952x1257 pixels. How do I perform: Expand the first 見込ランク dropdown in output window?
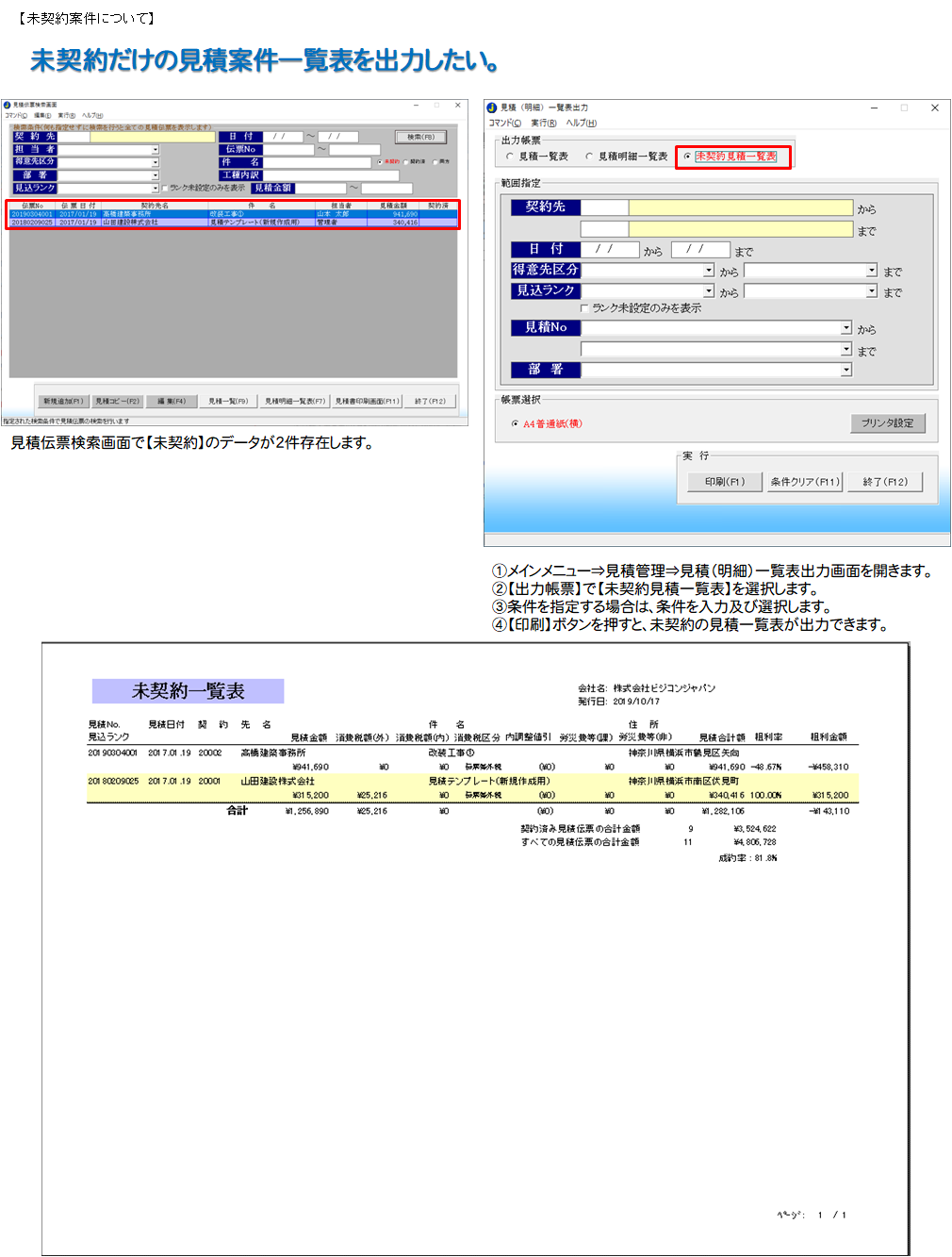709,291
